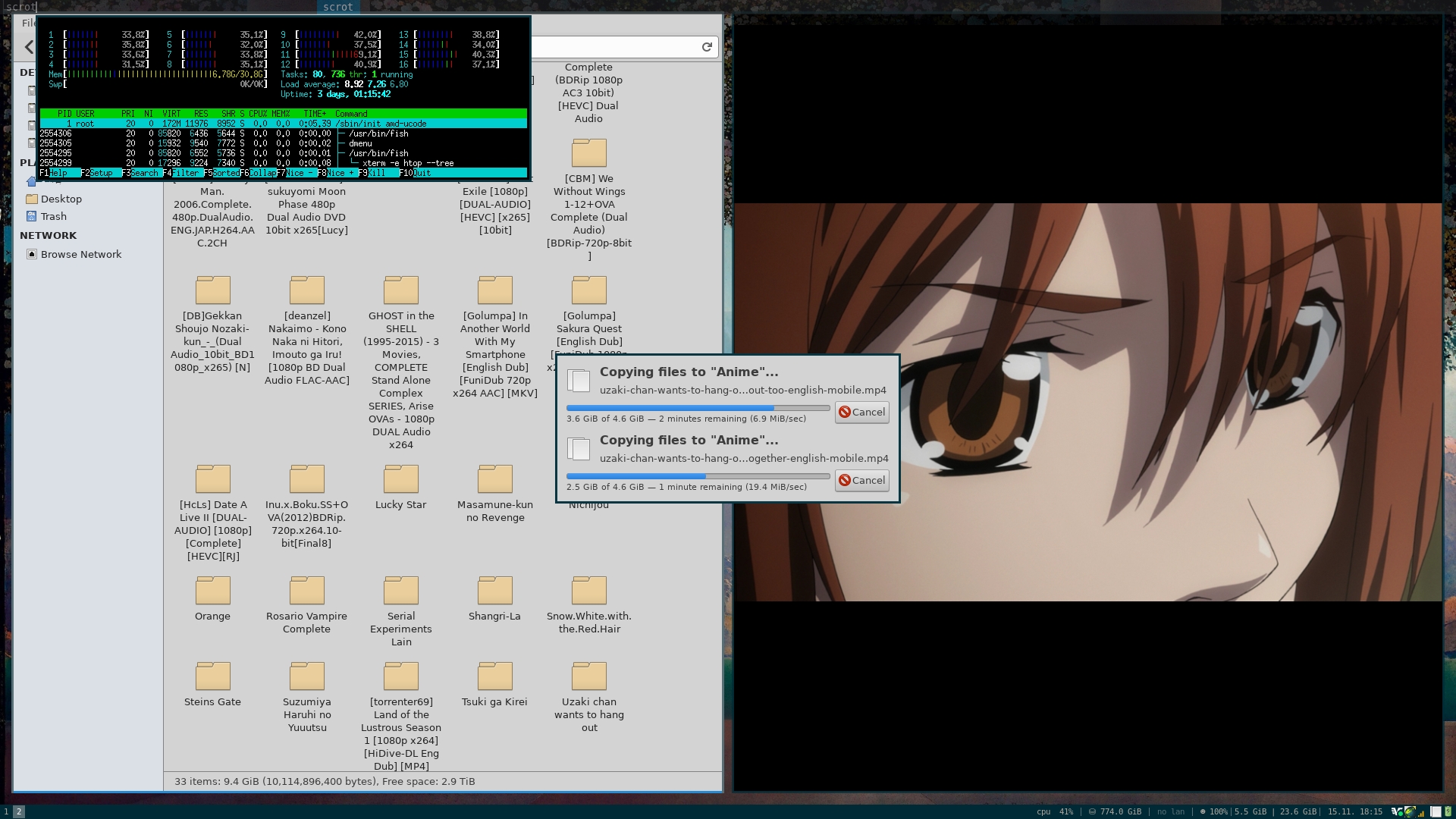Click the PID column header in htop
1456x819 pixels.
[64, 114]
